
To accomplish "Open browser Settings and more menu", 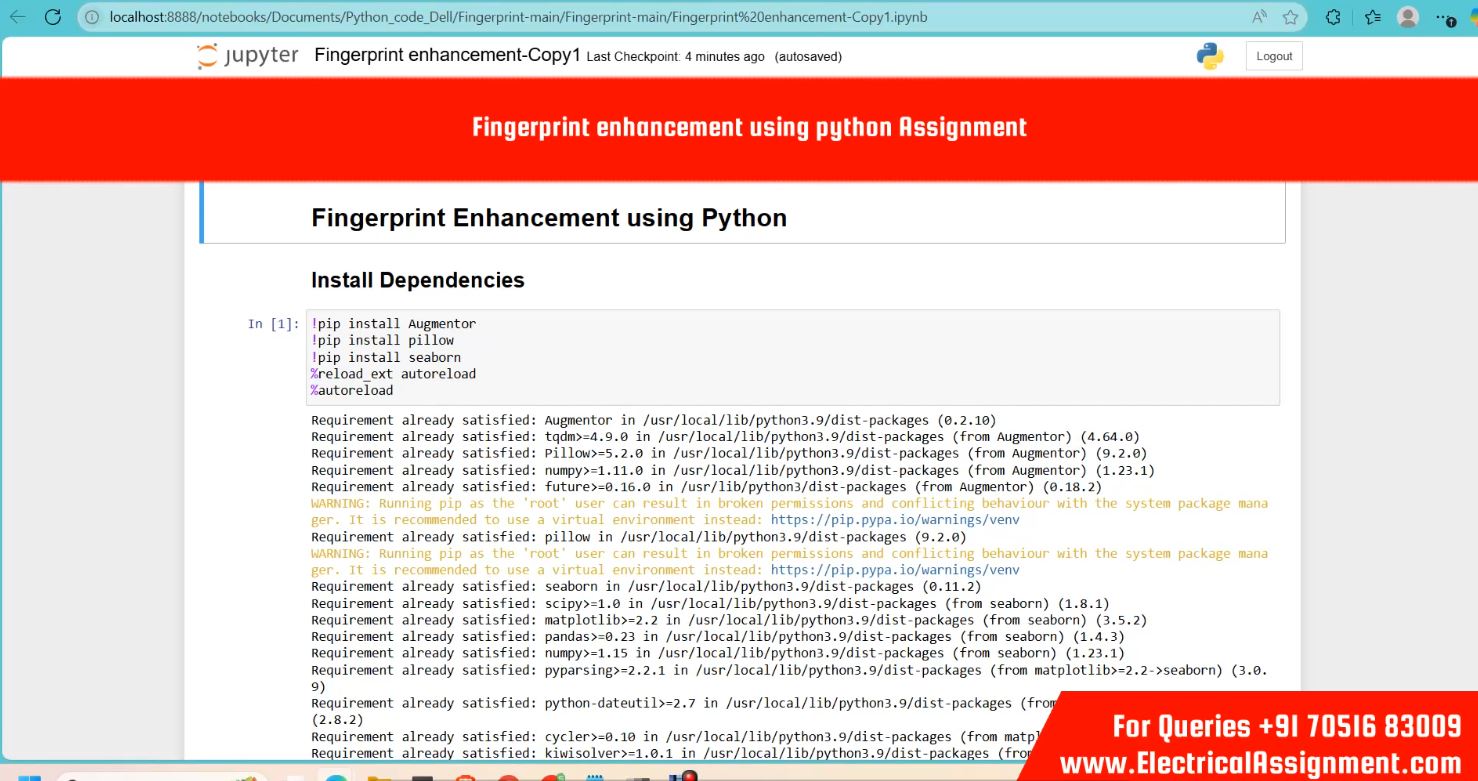I will (1444, 17).
